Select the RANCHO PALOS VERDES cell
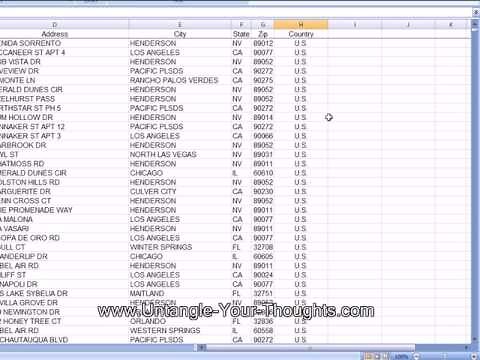Viewport: 480px width, 360px height. [x=180, y=80]
